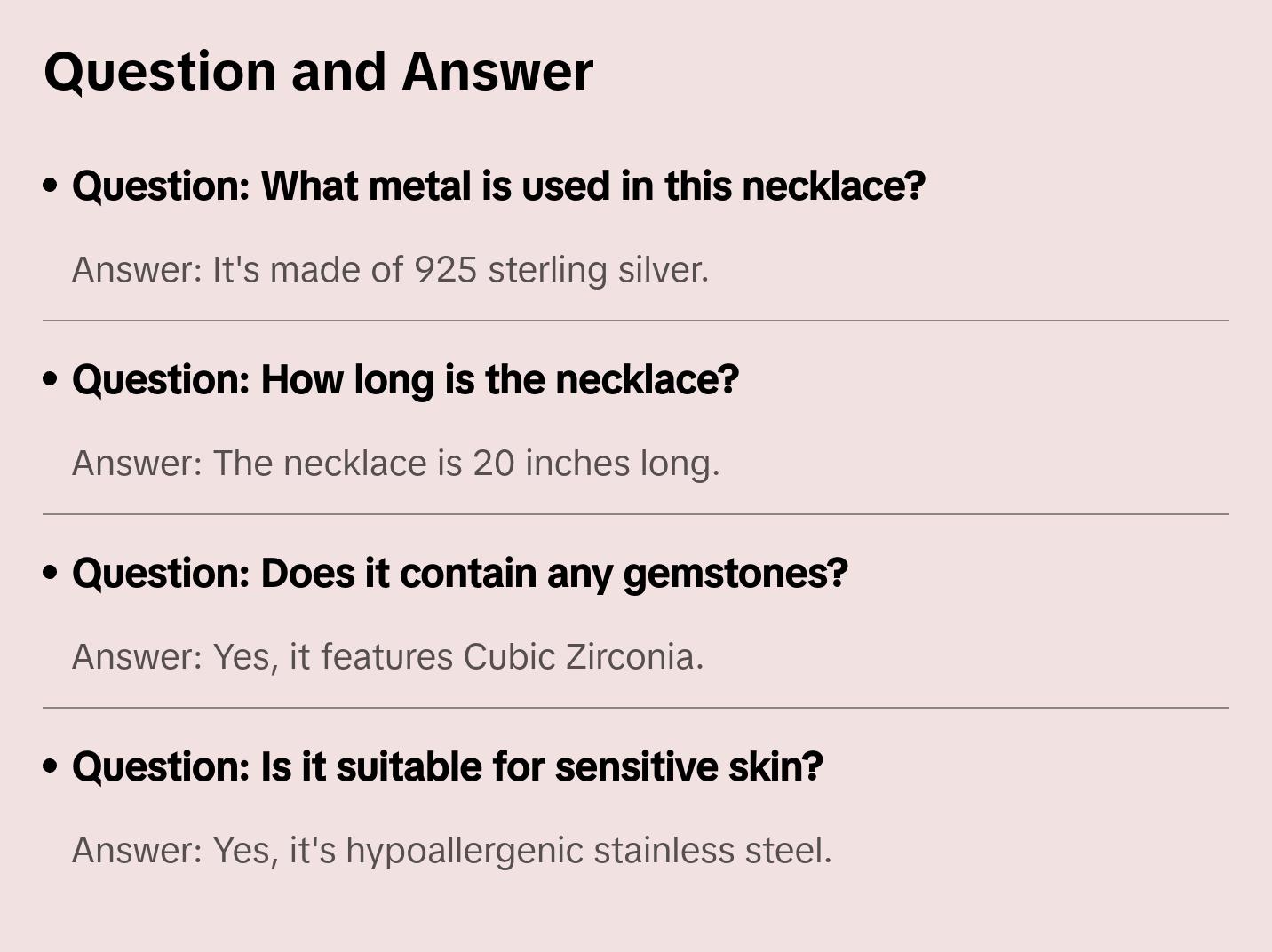Click the hypoallergenic stainless steel answer line
The image size is (1272, 952).
451,851
